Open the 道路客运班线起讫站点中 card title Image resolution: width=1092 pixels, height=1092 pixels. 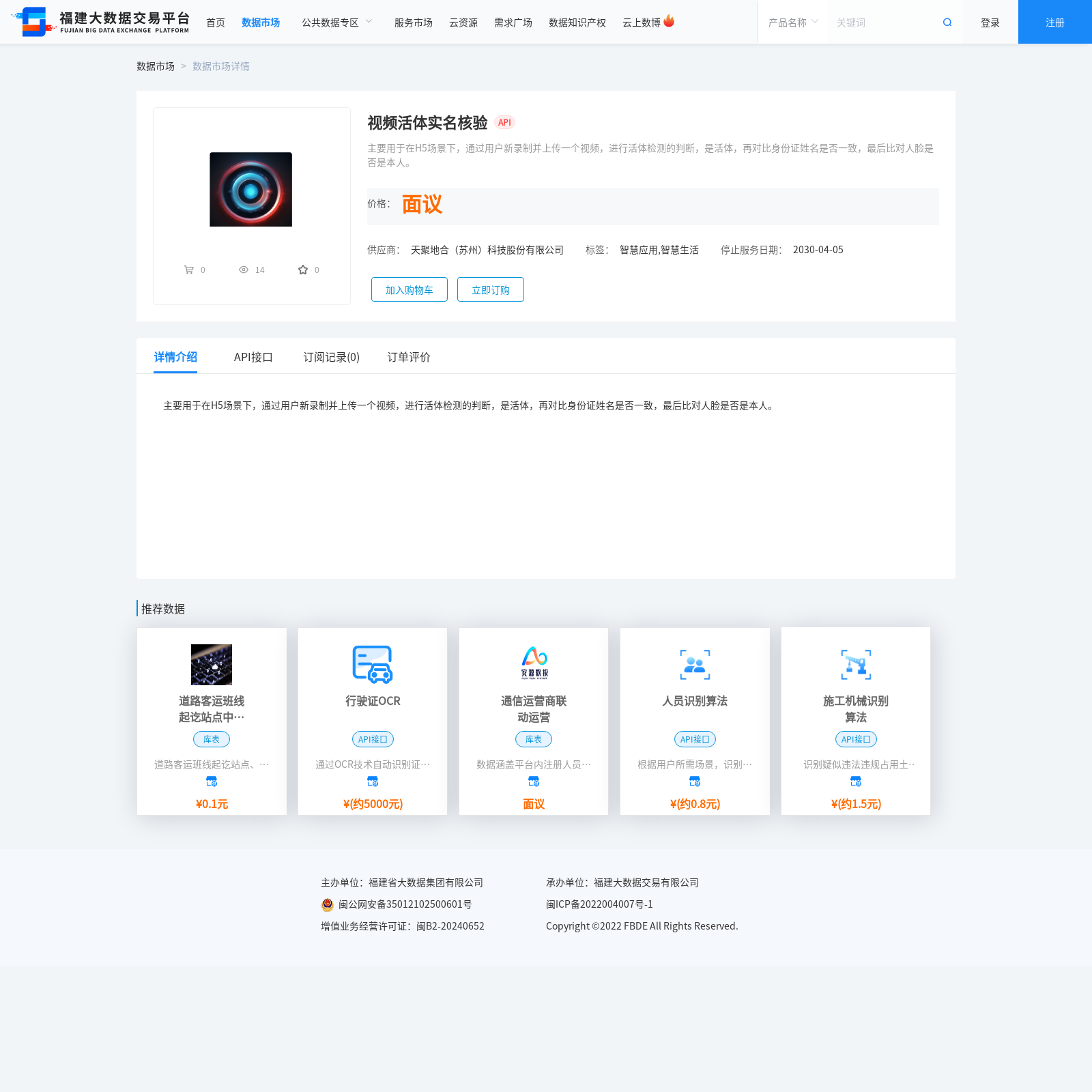pos(212,709)
